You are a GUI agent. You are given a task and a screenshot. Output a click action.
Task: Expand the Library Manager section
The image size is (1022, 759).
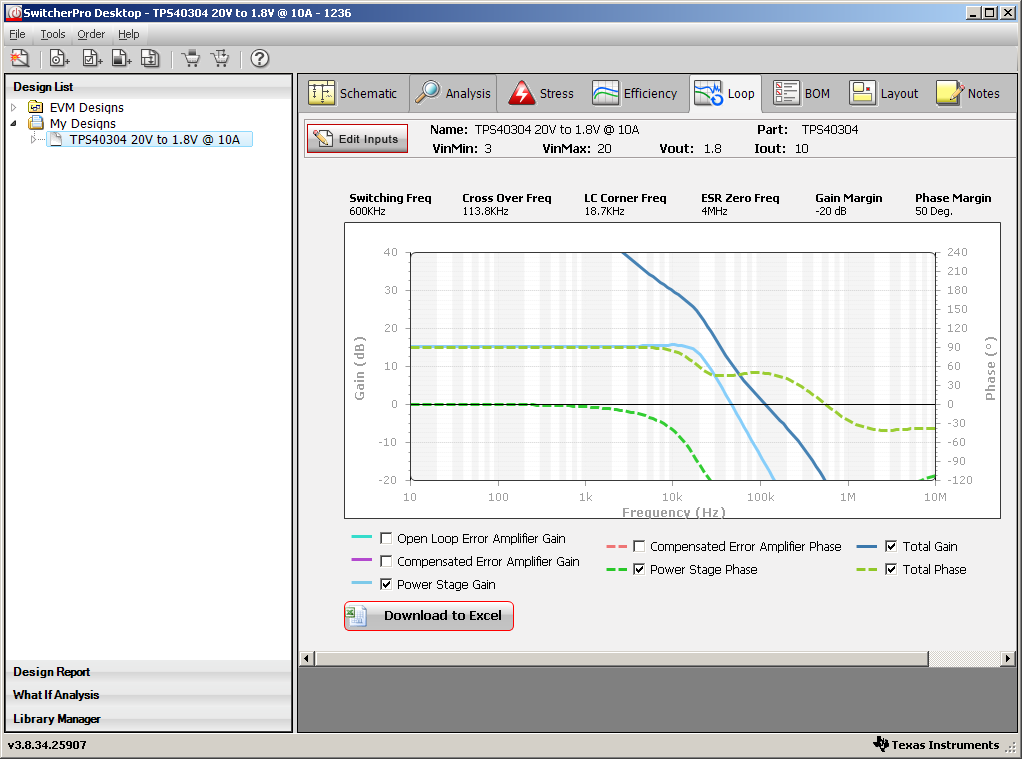[149, 719]
